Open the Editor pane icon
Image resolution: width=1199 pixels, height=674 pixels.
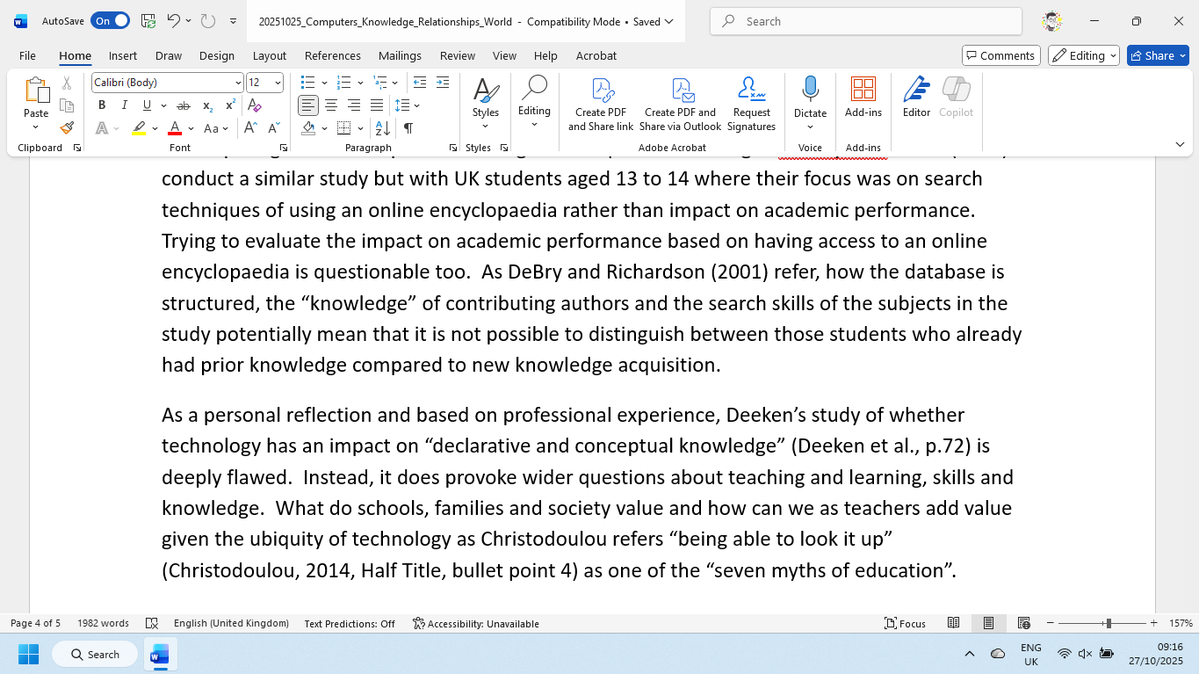point(916,97)
